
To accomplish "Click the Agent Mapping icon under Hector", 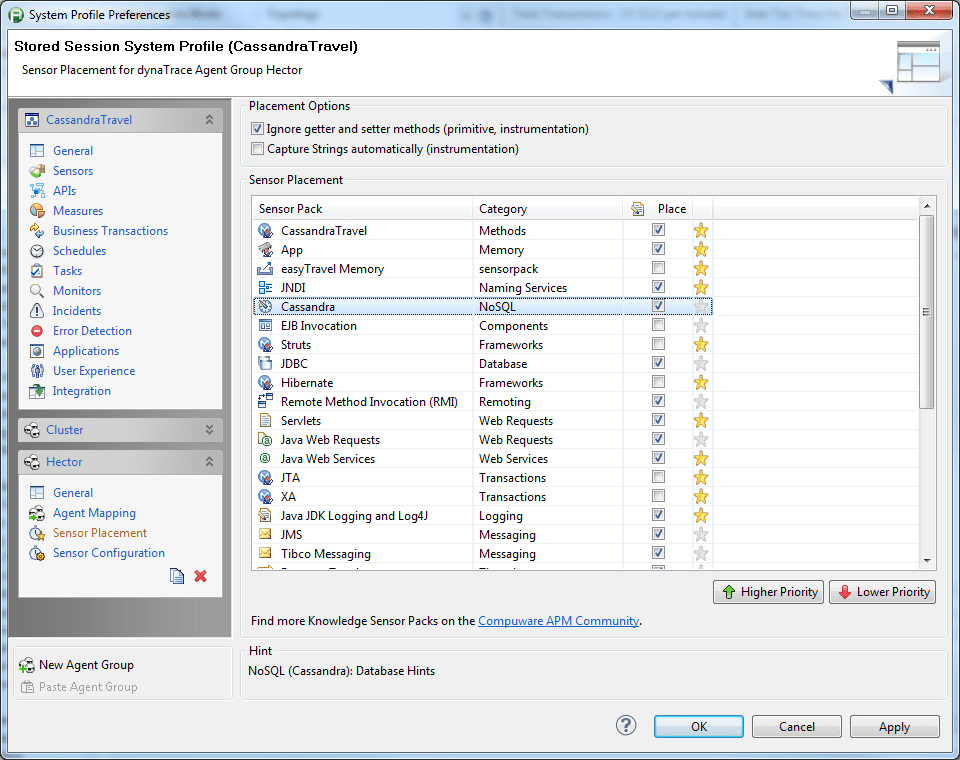I will [x=37, y=513].
